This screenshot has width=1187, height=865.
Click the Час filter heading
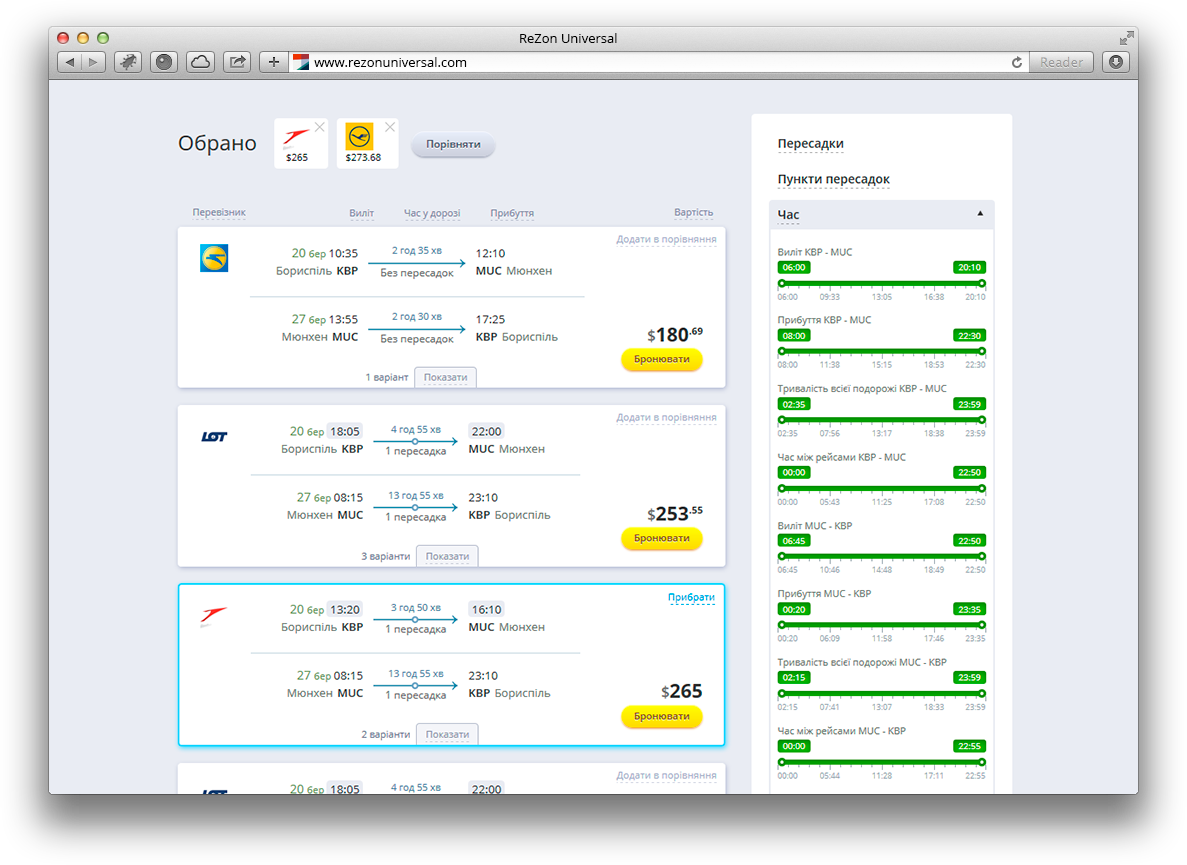pyautogui.click(x=788, y=215)
